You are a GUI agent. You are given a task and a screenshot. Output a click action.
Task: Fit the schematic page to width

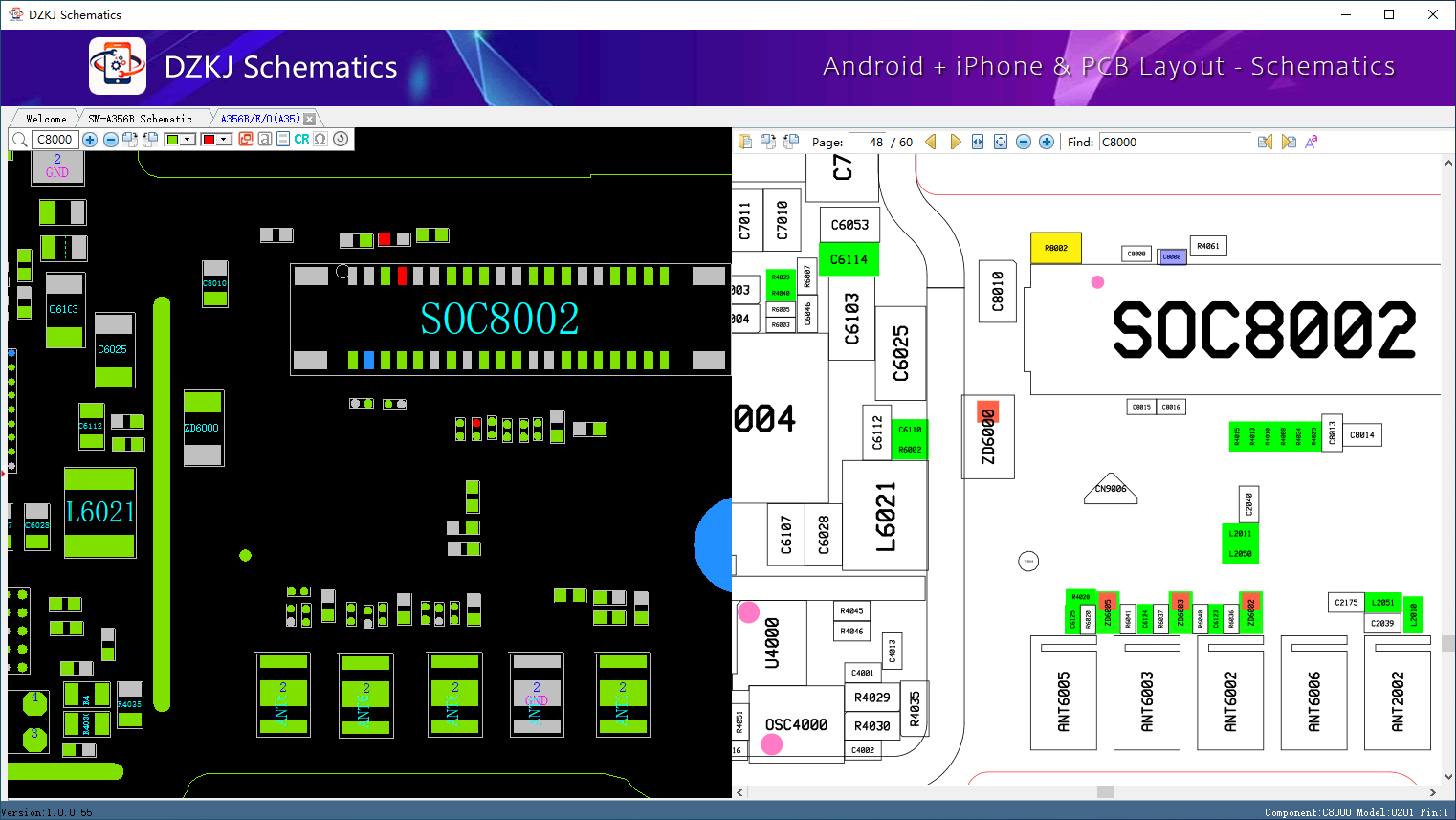[x=978, y=142]
